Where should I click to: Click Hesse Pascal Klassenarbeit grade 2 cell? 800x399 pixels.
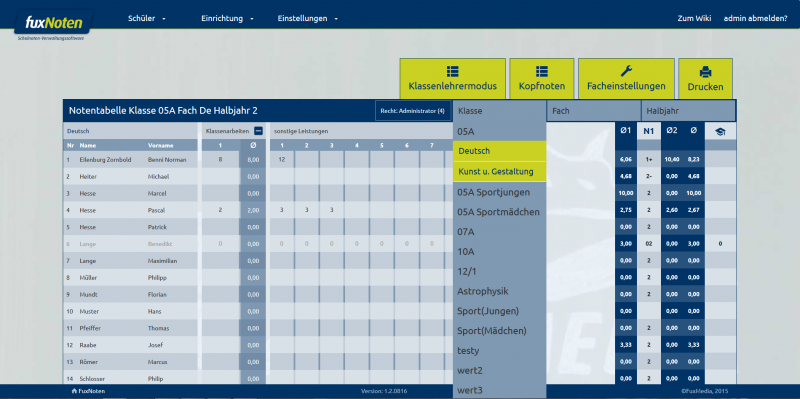tap(220, 210)
